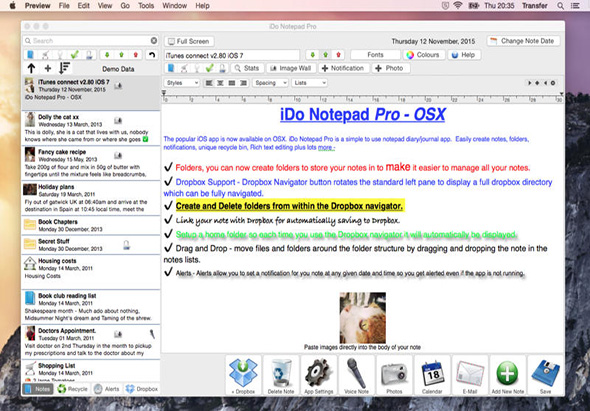Image resolution: width=590 pixels, height=411 pixels.
Task: Toggle the blue note icon in the editor toolbar
Action: point(171,68)
